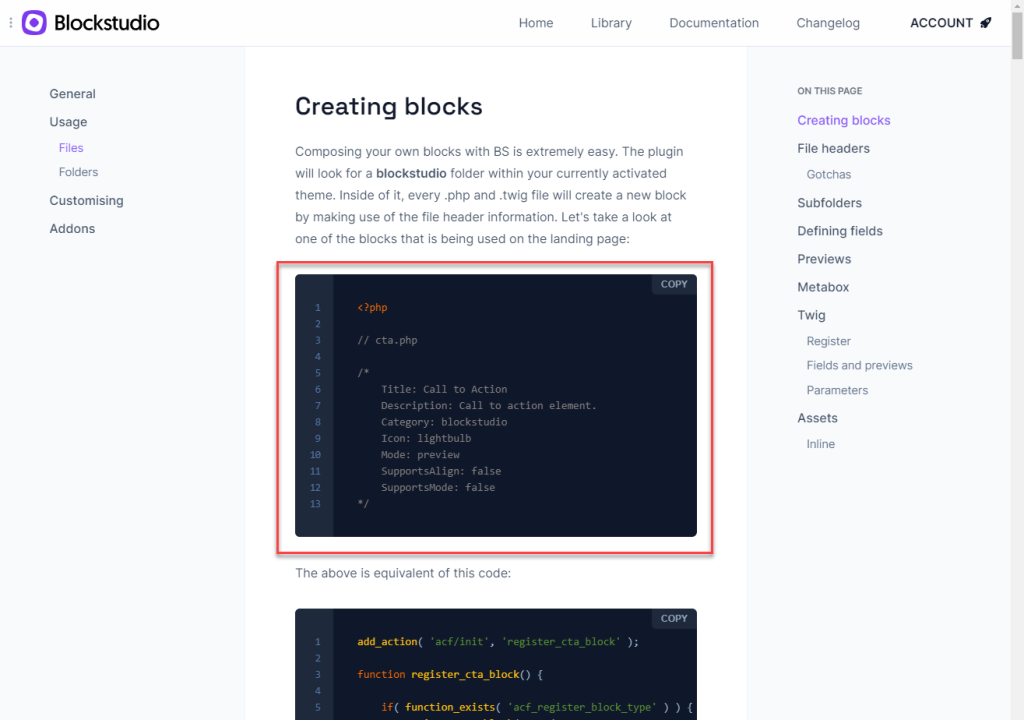Open Folders under Usage

(x=78, y=172)
